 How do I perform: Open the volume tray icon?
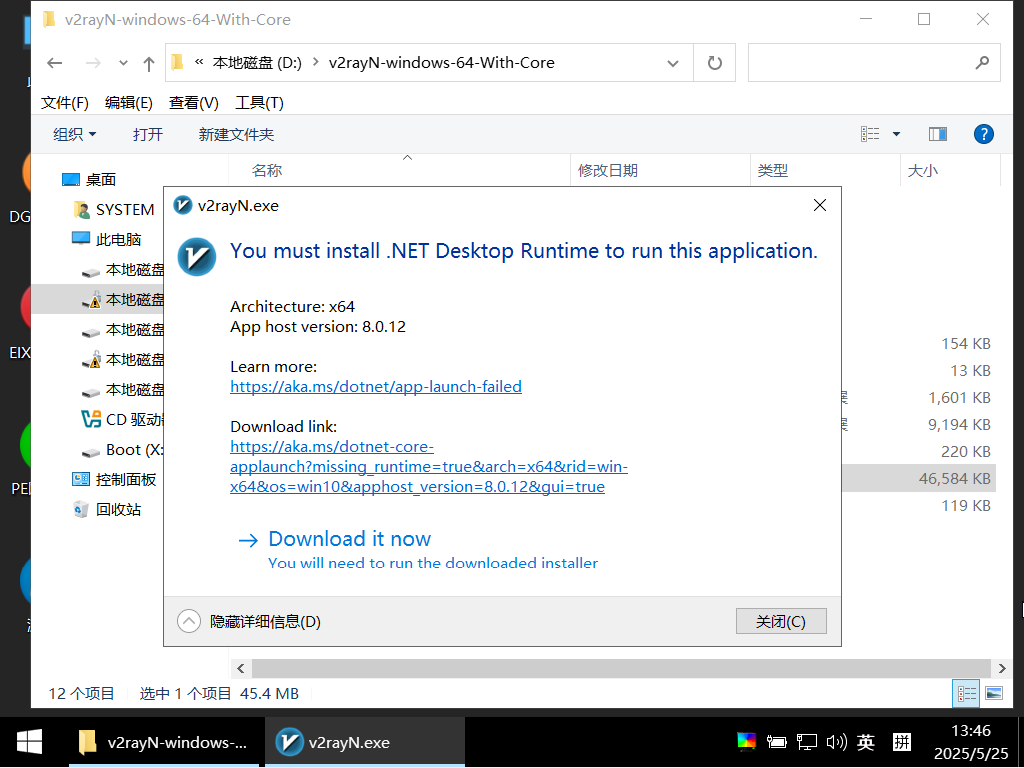[837, 742]
